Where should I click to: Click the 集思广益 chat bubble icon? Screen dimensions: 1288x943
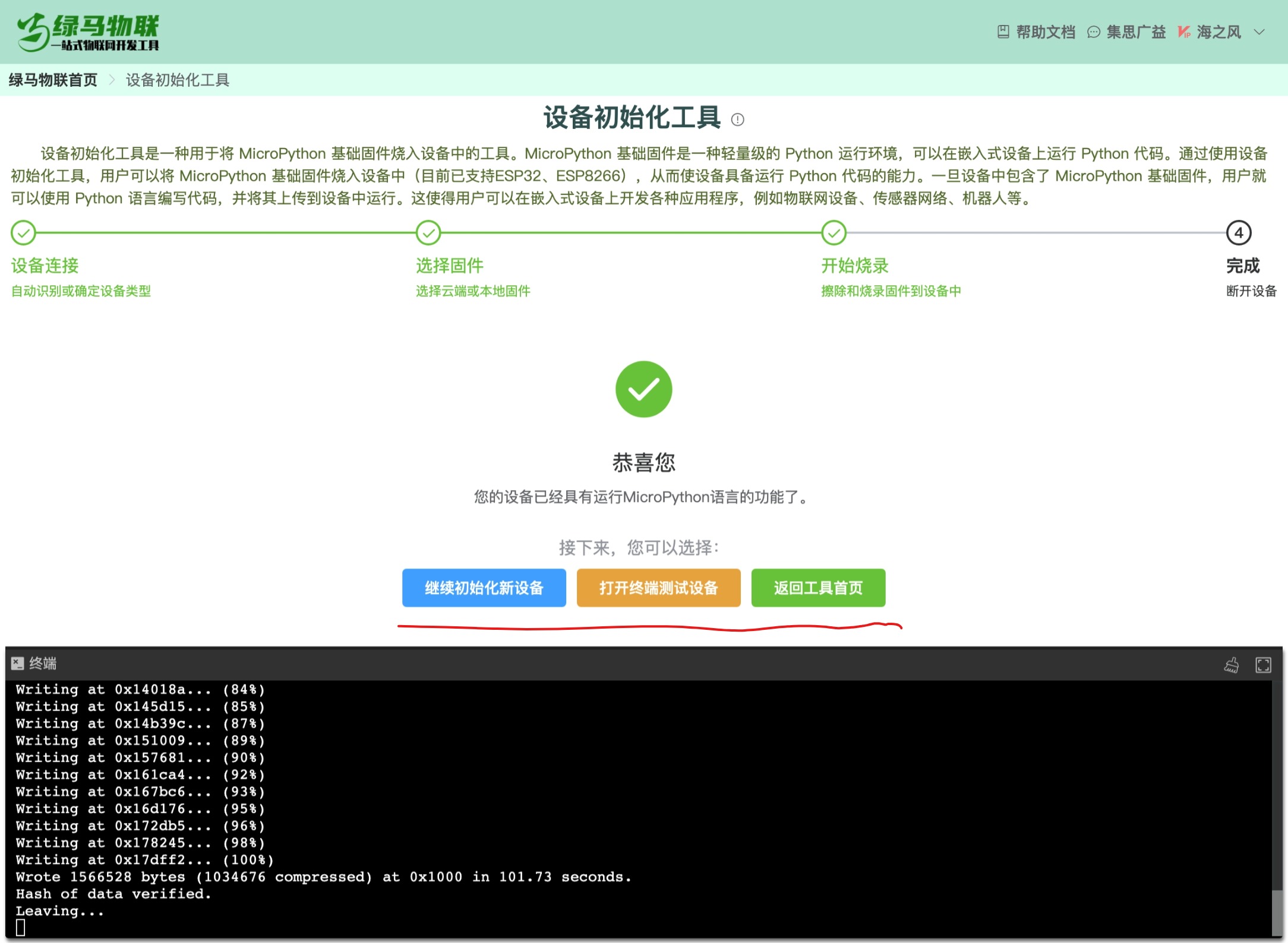1095,32
